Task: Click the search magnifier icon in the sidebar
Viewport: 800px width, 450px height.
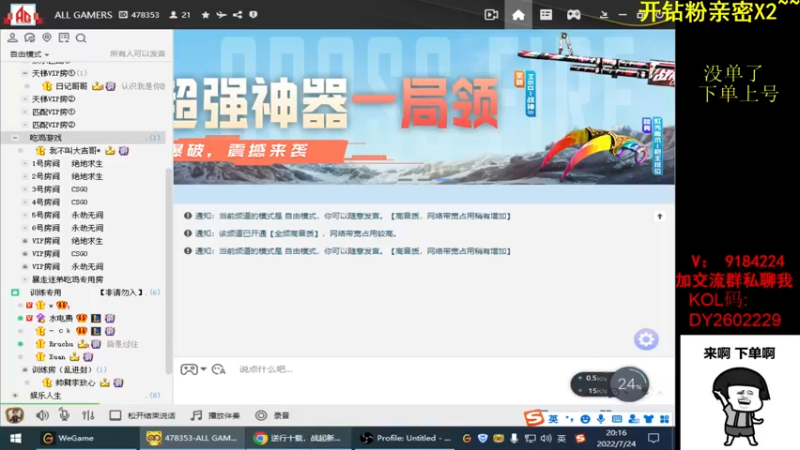Action: (x=81, y=38)
